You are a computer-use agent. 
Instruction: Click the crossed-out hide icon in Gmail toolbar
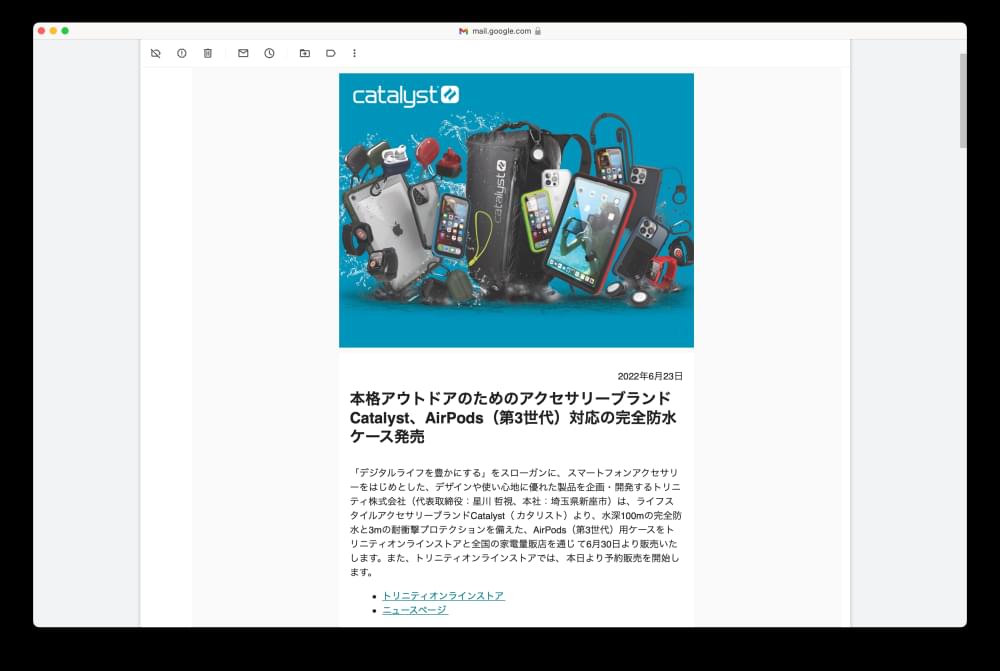[156, 54]
